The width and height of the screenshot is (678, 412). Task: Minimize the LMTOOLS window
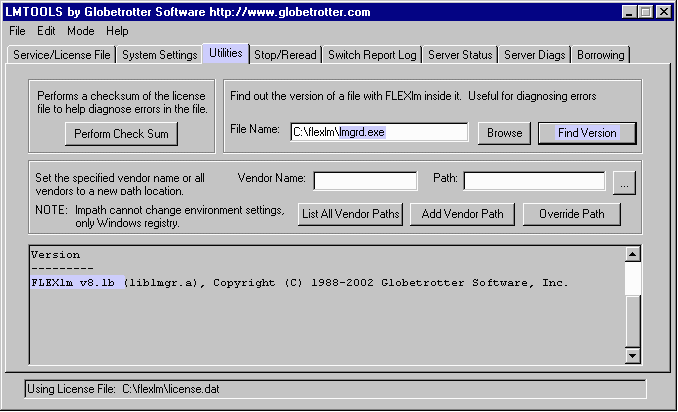(x=629, y=12)
